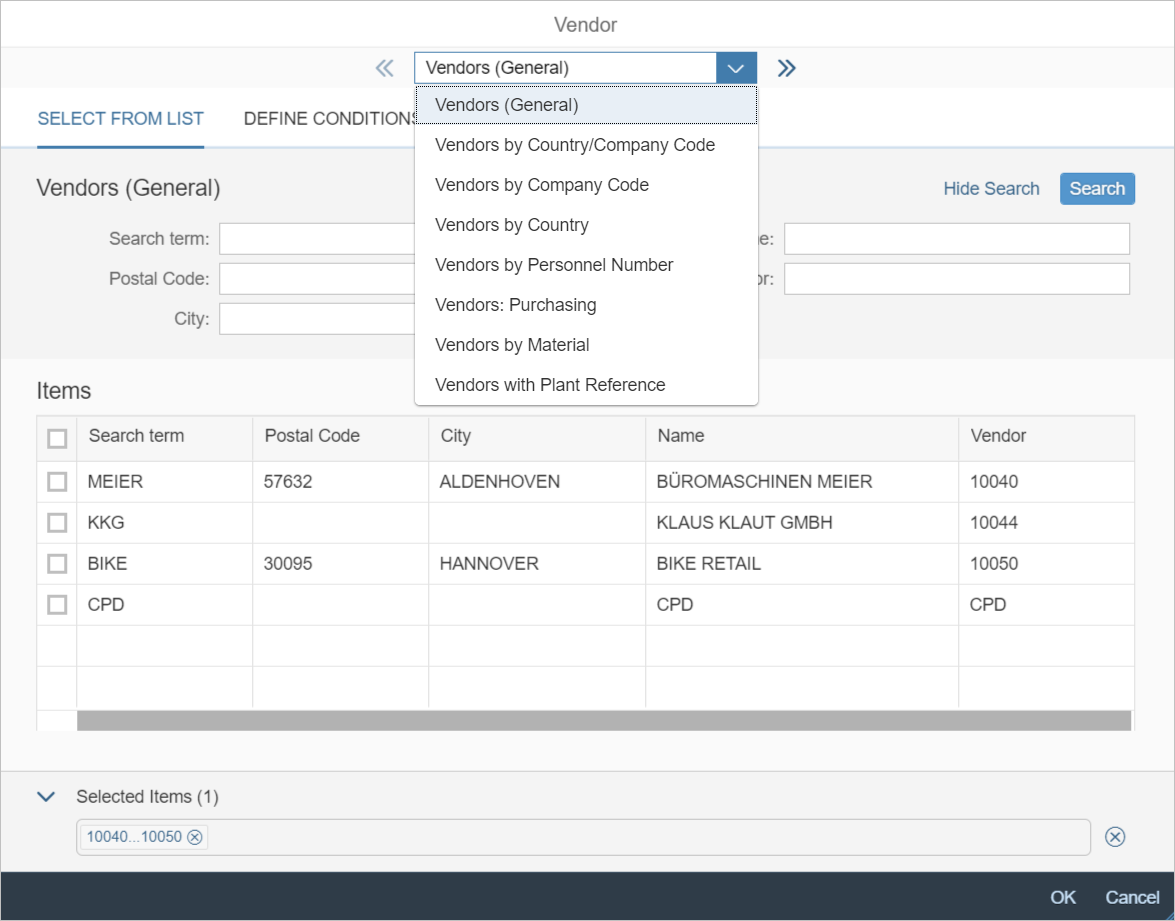Switch to the Select From List tab
The width and height of the screenshot is (1175, 921).
tap(120, 119)
